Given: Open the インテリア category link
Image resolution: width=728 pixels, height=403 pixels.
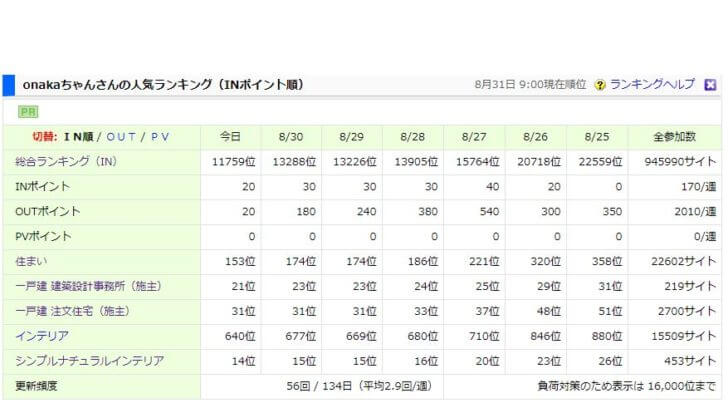Looking at the screenshot, I should click(x=43, y=336).
